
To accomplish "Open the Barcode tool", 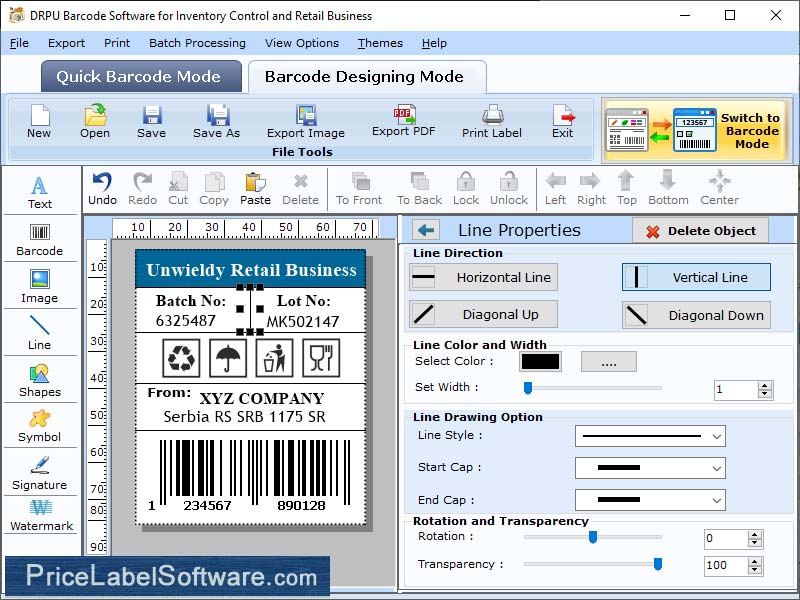I will click(40, 238).
